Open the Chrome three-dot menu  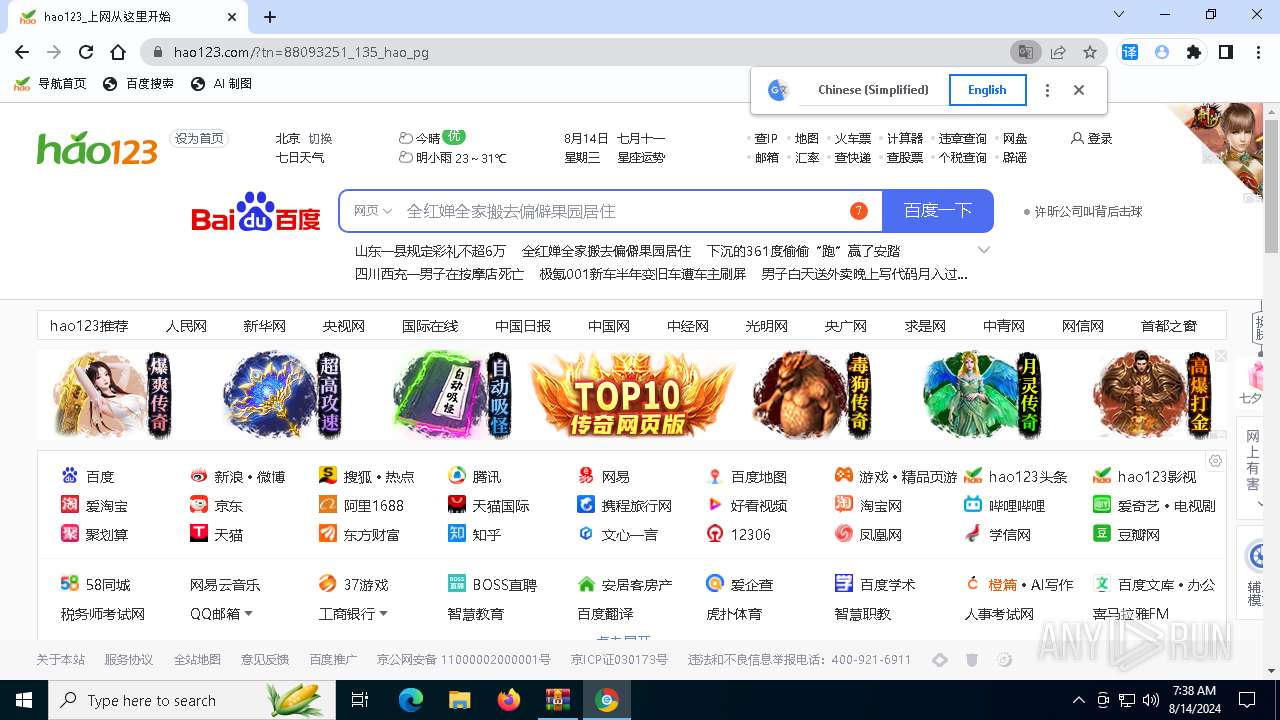coord(1257,52)
